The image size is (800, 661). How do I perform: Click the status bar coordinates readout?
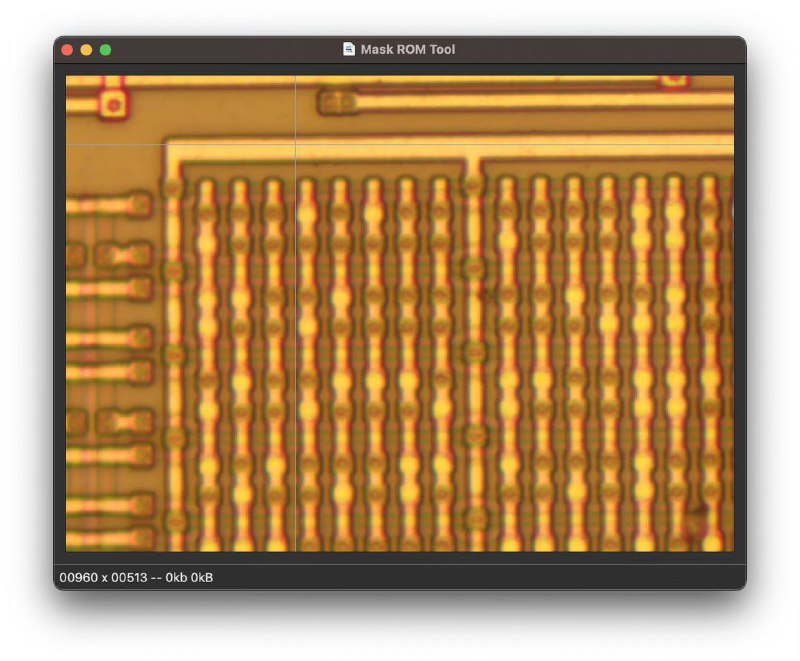click(x=136, y=578)
